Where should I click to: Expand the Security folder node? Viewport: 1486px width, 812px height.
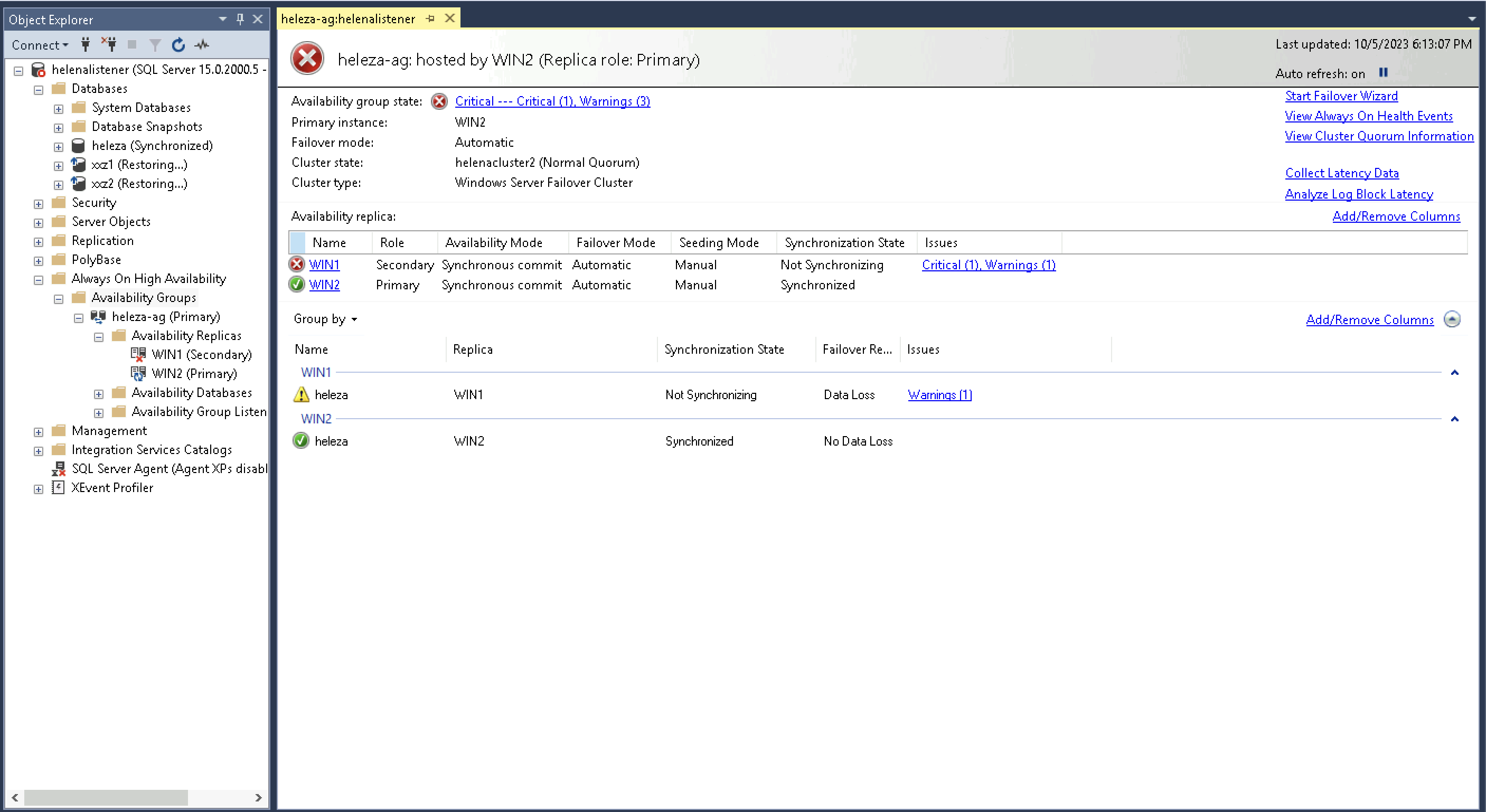[39, 204]
